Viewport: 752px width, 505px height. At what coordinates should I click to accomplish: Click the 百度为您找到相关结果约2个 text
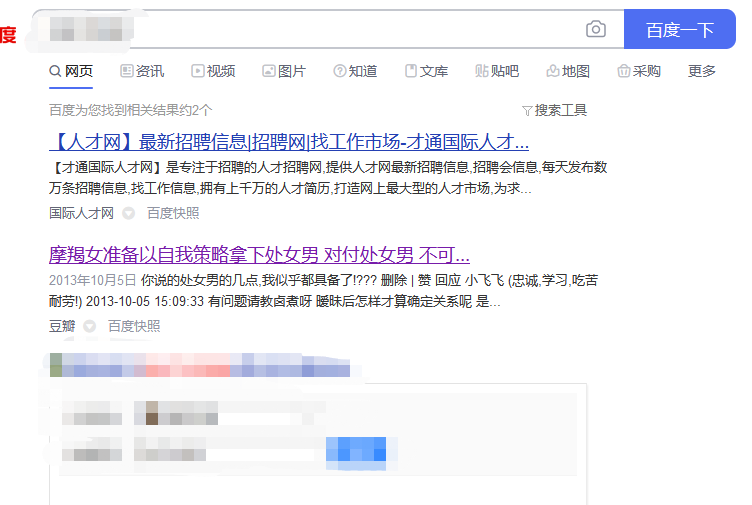tap(130, 110)
